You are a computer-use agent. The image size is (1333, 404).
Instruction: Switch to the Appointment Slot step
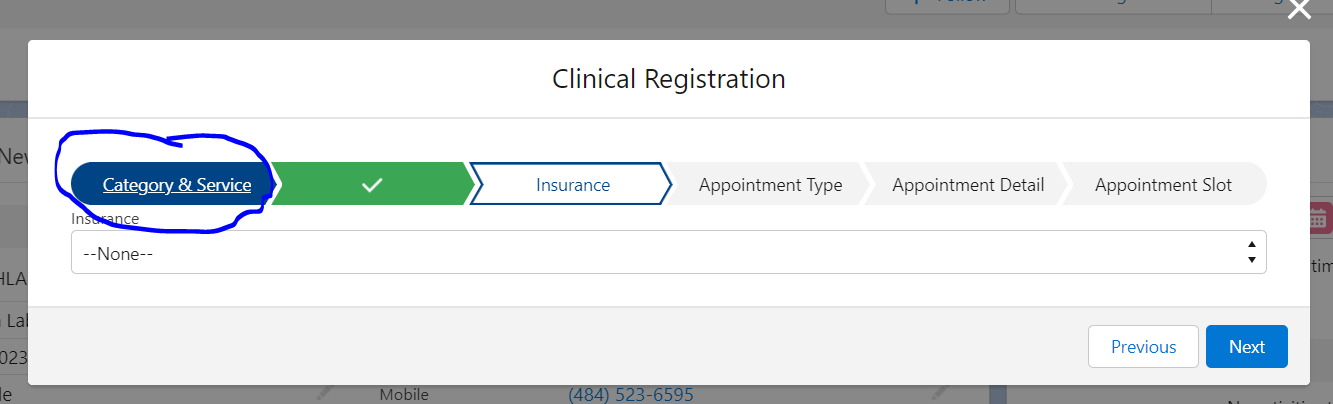(x=1162, y=185)
